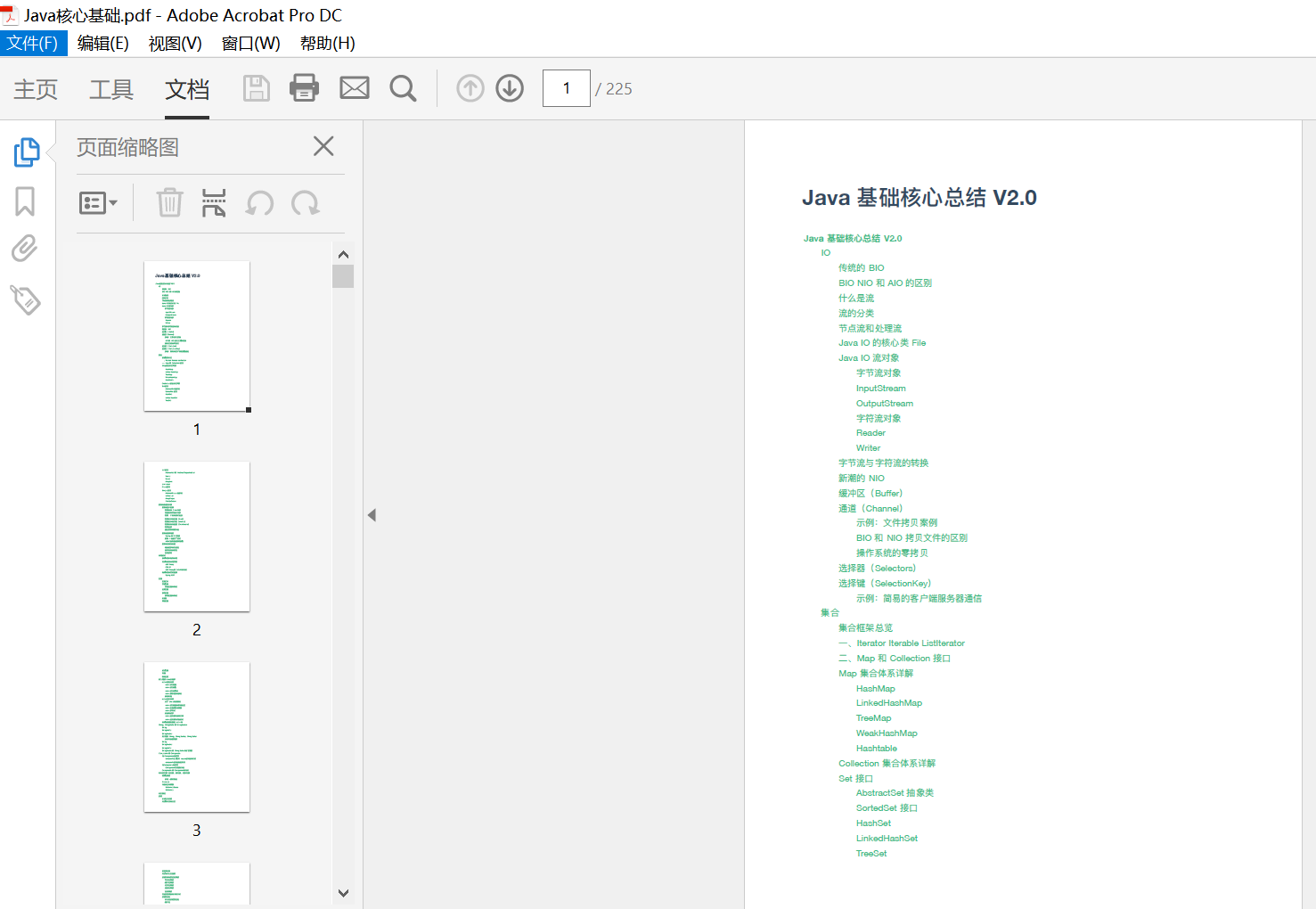This screenshot has width=1316, height=909.
Task: Open the Attachments paperclip panel
Action: pos(25,249)
